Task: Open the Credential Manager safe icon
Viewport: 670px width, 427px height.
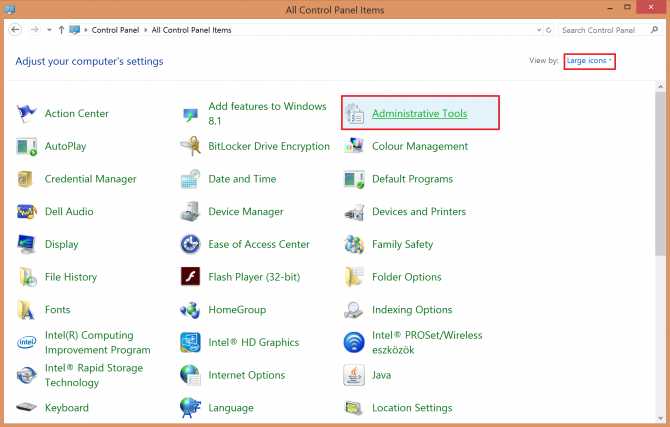Action: pyautogui.click(x=25, y=179)
